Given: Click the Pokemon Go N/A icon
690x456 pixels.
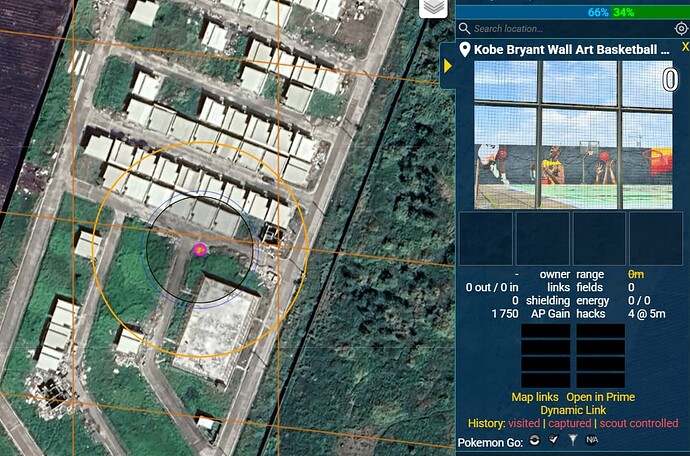Looking at the screenshot, I should click(x=591, y=440).
